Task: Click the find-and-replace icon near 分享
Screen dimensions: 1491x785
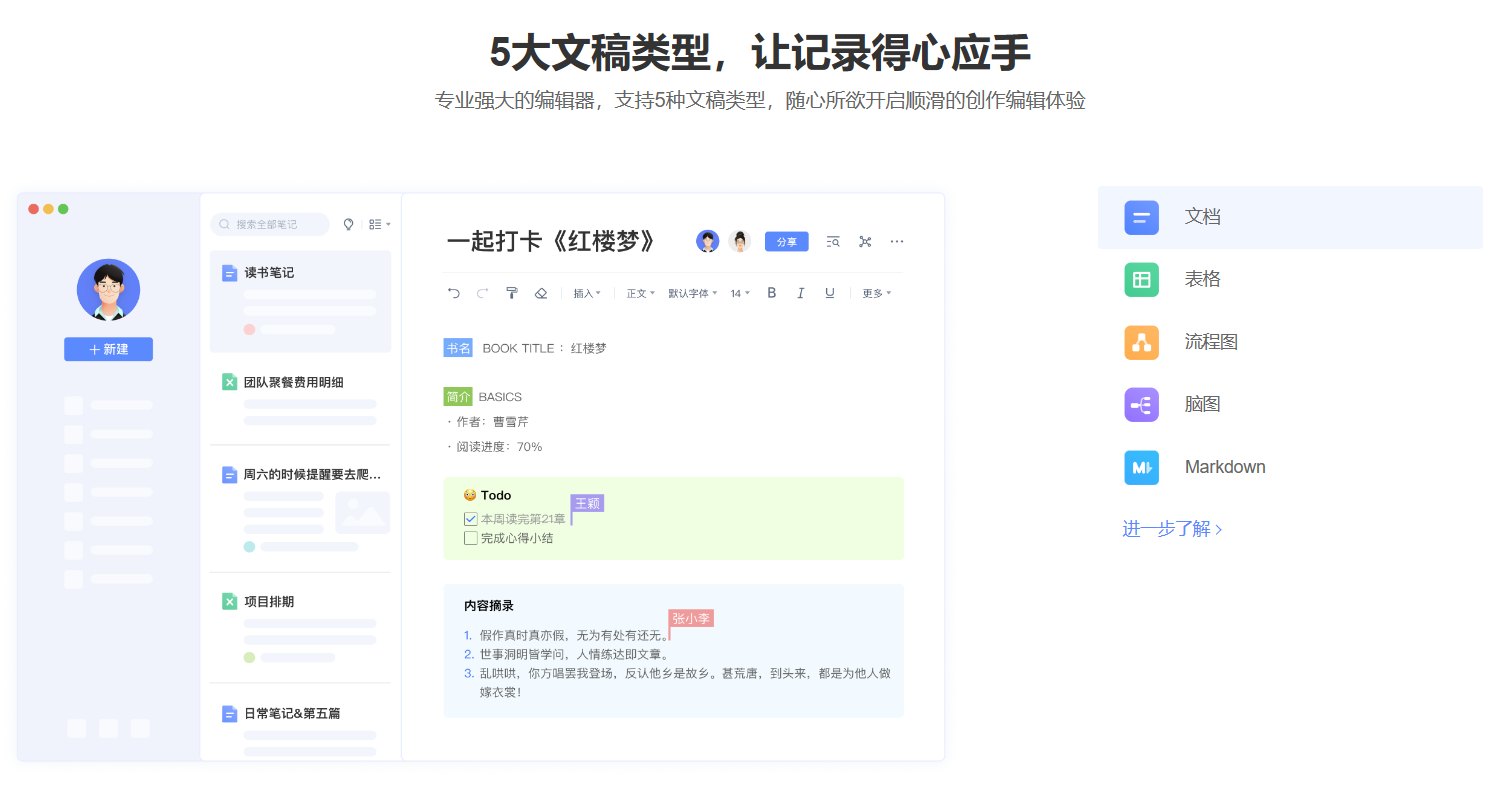Action: point(833,241)
